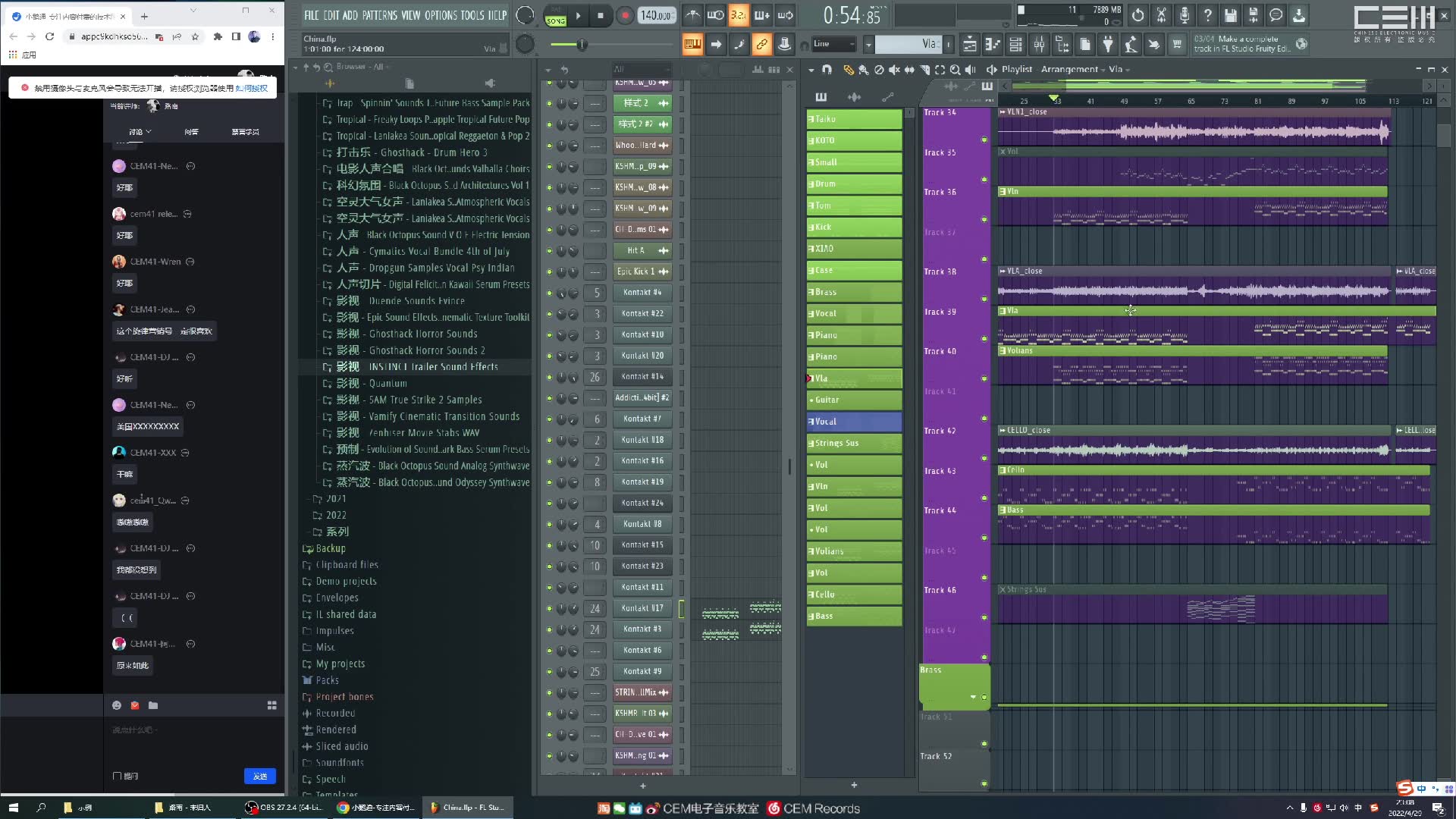
Task: Mute playlist Track 38 green LED
Action: coord(984,299)
